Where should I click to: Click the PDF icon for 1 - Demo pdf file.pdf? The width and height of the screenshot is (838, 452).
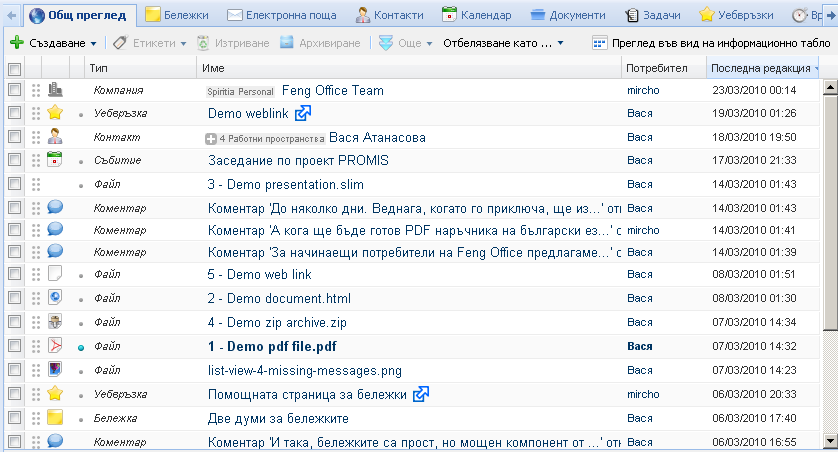[x=55, y=347]
